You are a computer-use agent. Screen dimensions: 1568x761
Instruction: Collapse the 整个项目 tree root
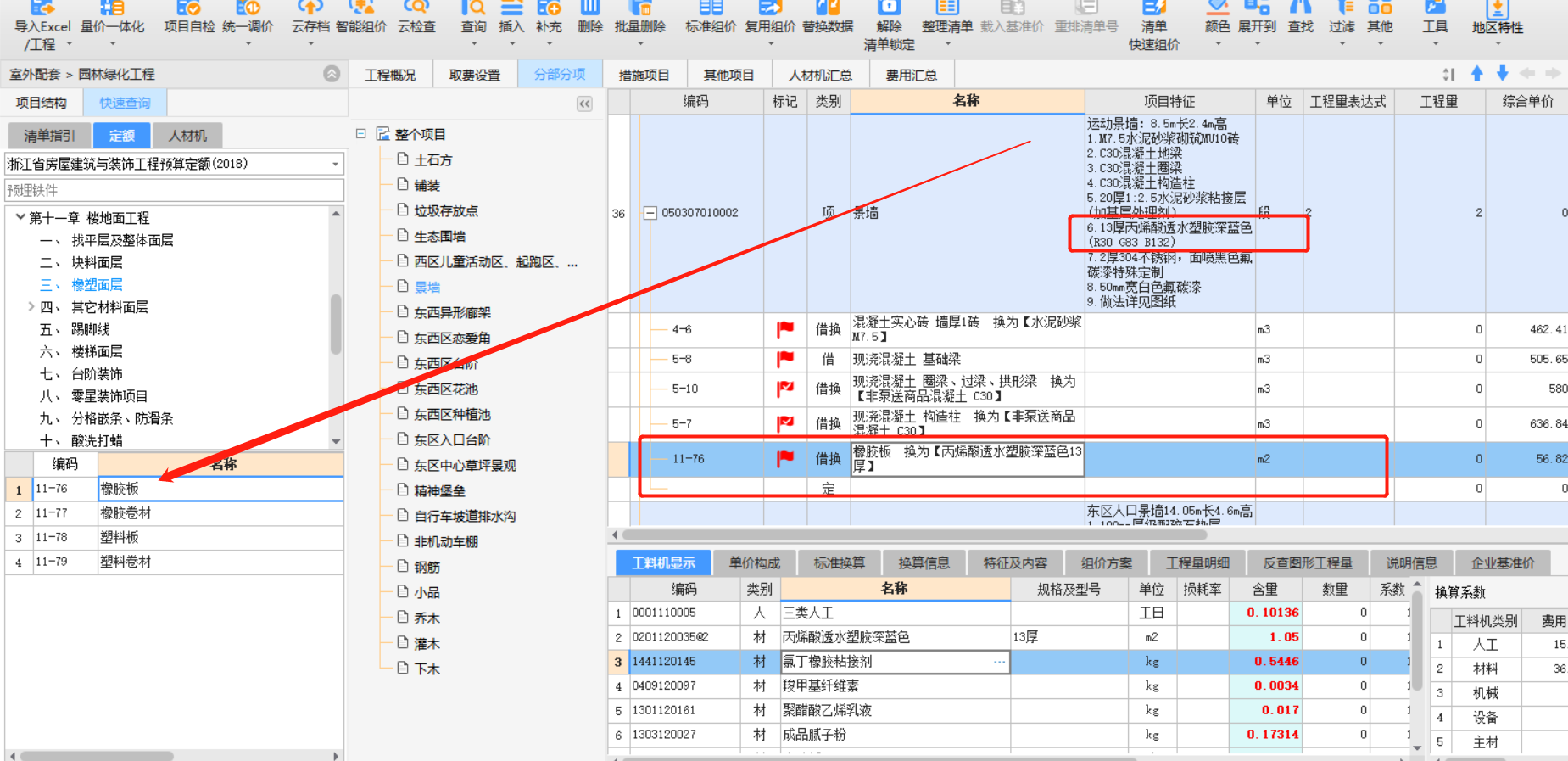click(360, 134)
